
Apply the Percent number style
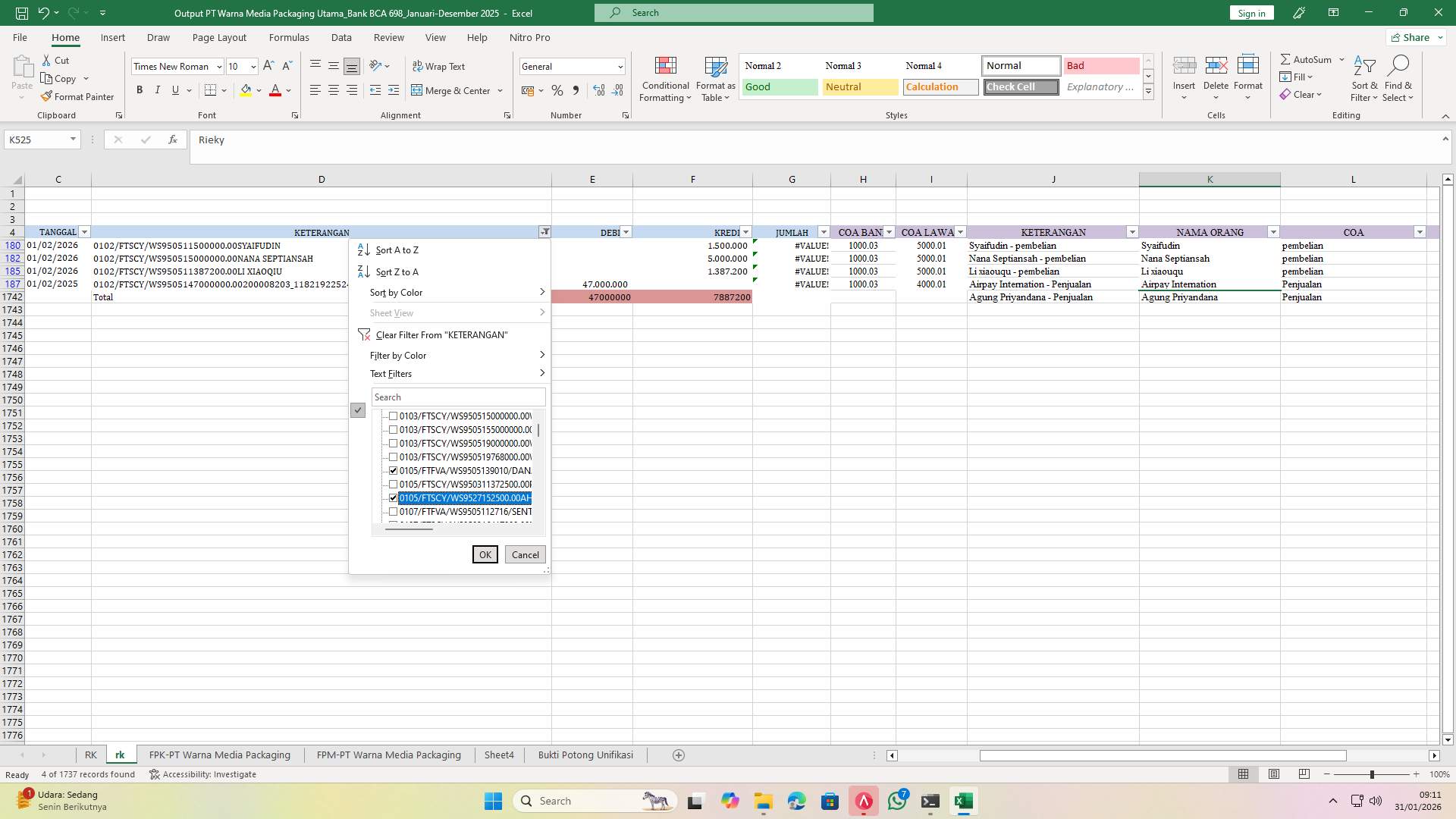tap(557, 90)
